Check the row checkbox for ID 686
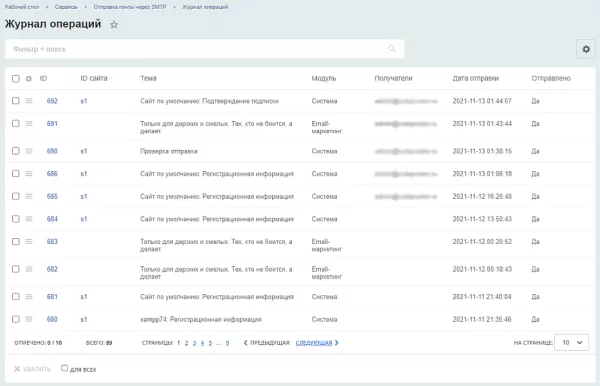600x386 pixels. point(16,173)
